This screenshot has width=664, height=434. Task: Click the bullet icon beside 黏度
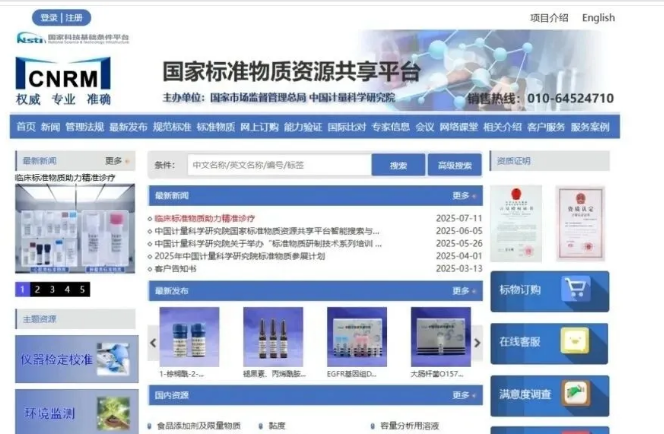(x=261, y=426)
